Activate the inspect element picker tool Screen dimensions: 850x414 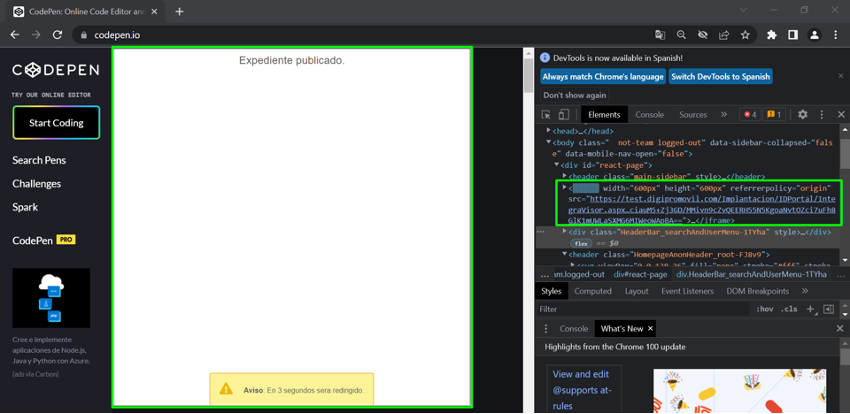[547, 115]
